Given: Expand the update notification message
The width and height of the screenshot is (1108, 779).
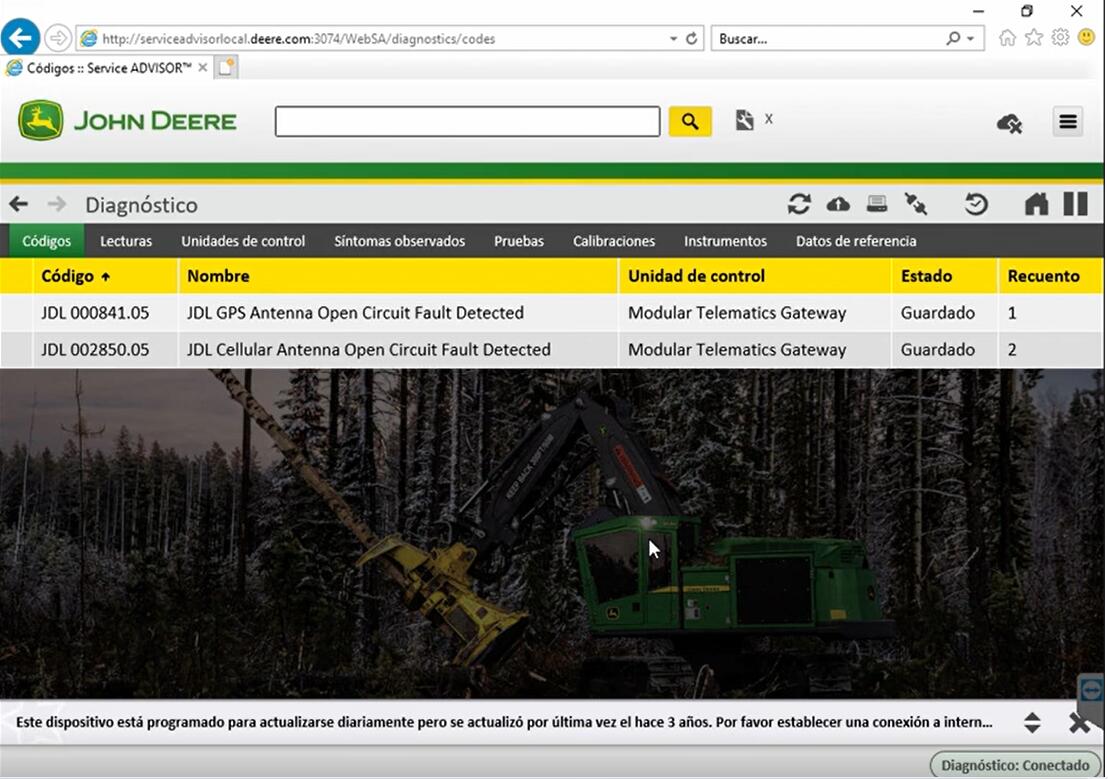Looking at the screenshot, I should [1032, 722].
